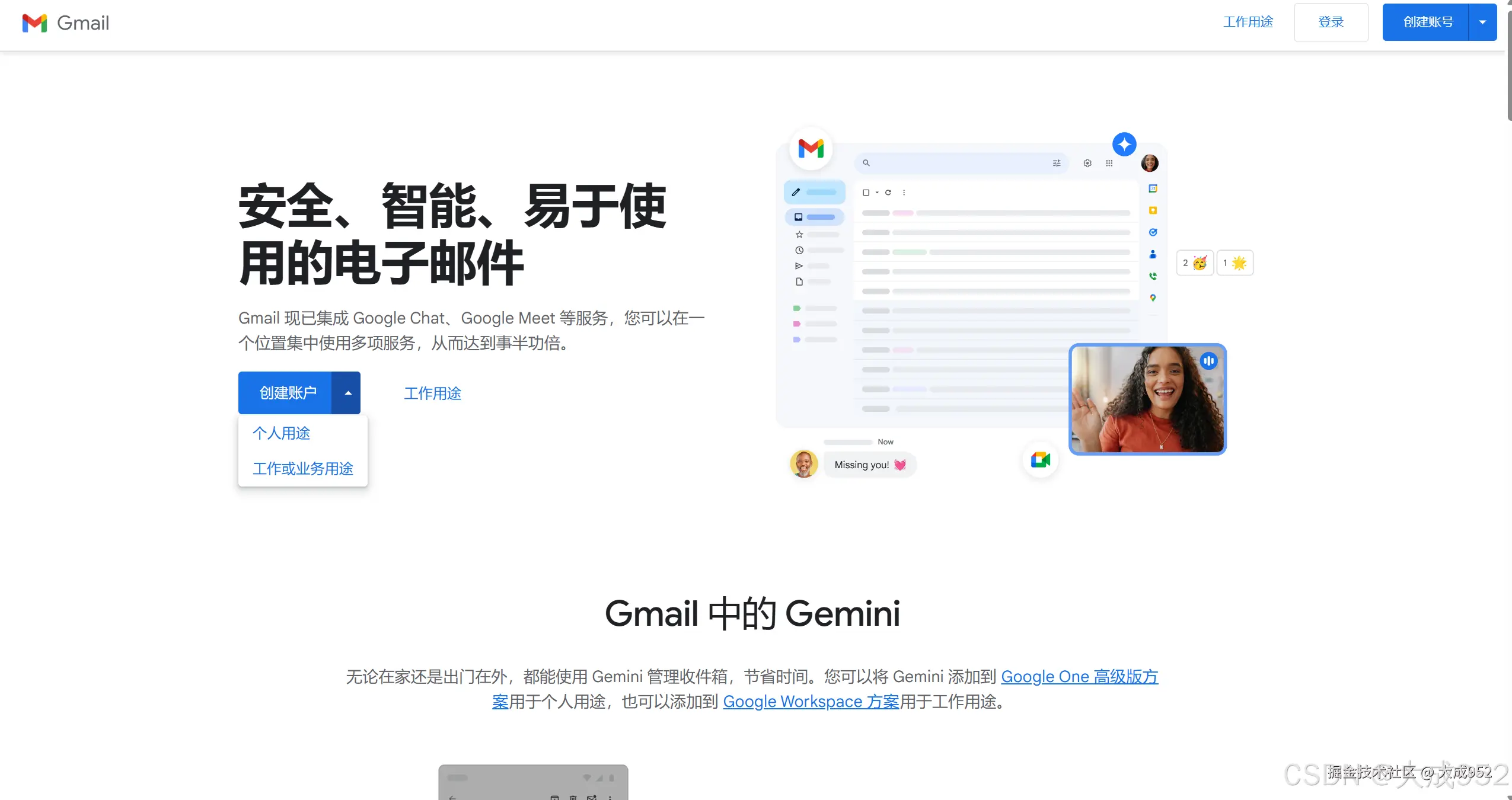This screenshot has height=800, width=1512.
Task: Click the round Gmail M badge in illustration
Action: (x=811, y=148)
